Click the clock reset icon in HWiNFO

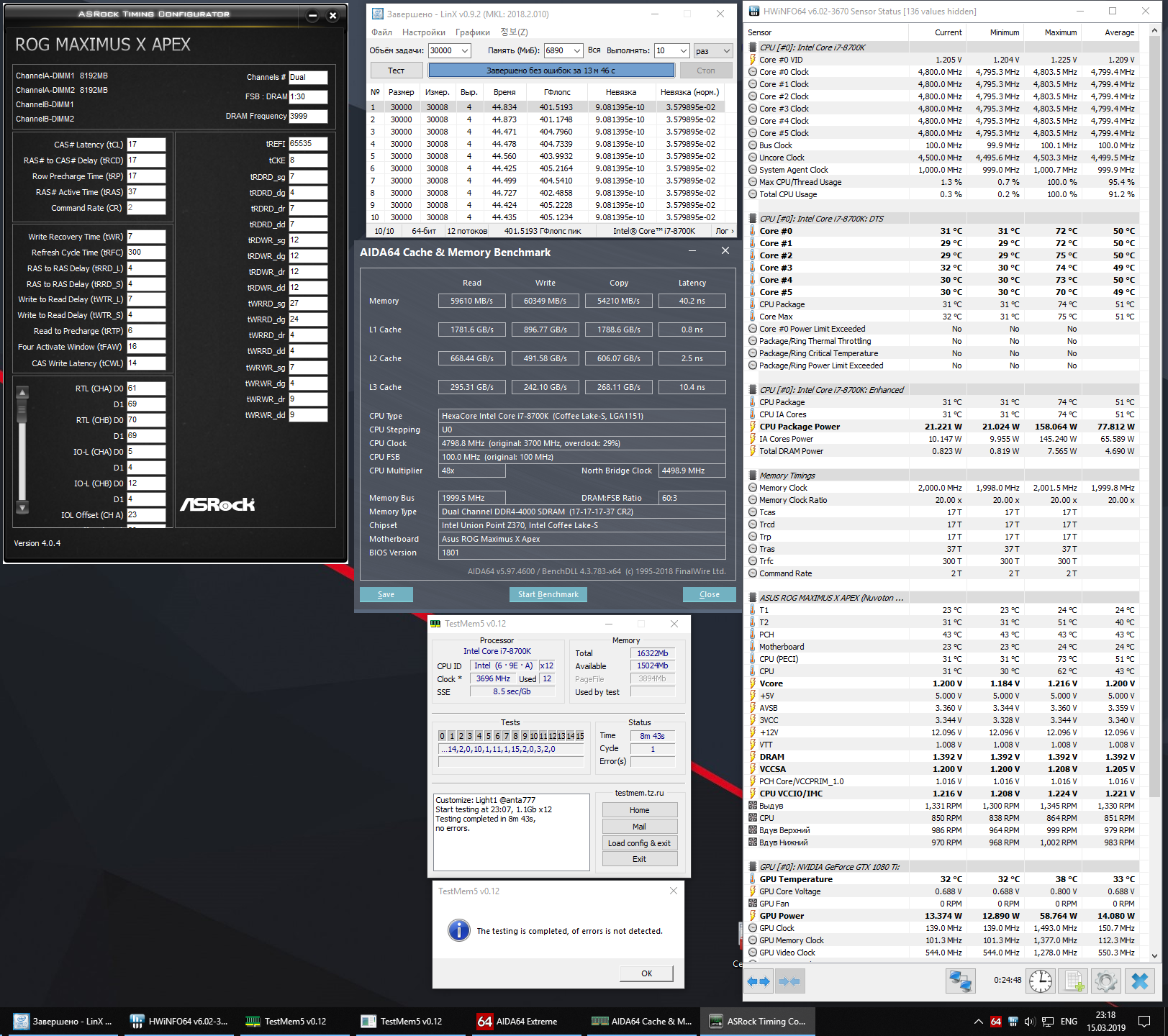coord(1041,981)
